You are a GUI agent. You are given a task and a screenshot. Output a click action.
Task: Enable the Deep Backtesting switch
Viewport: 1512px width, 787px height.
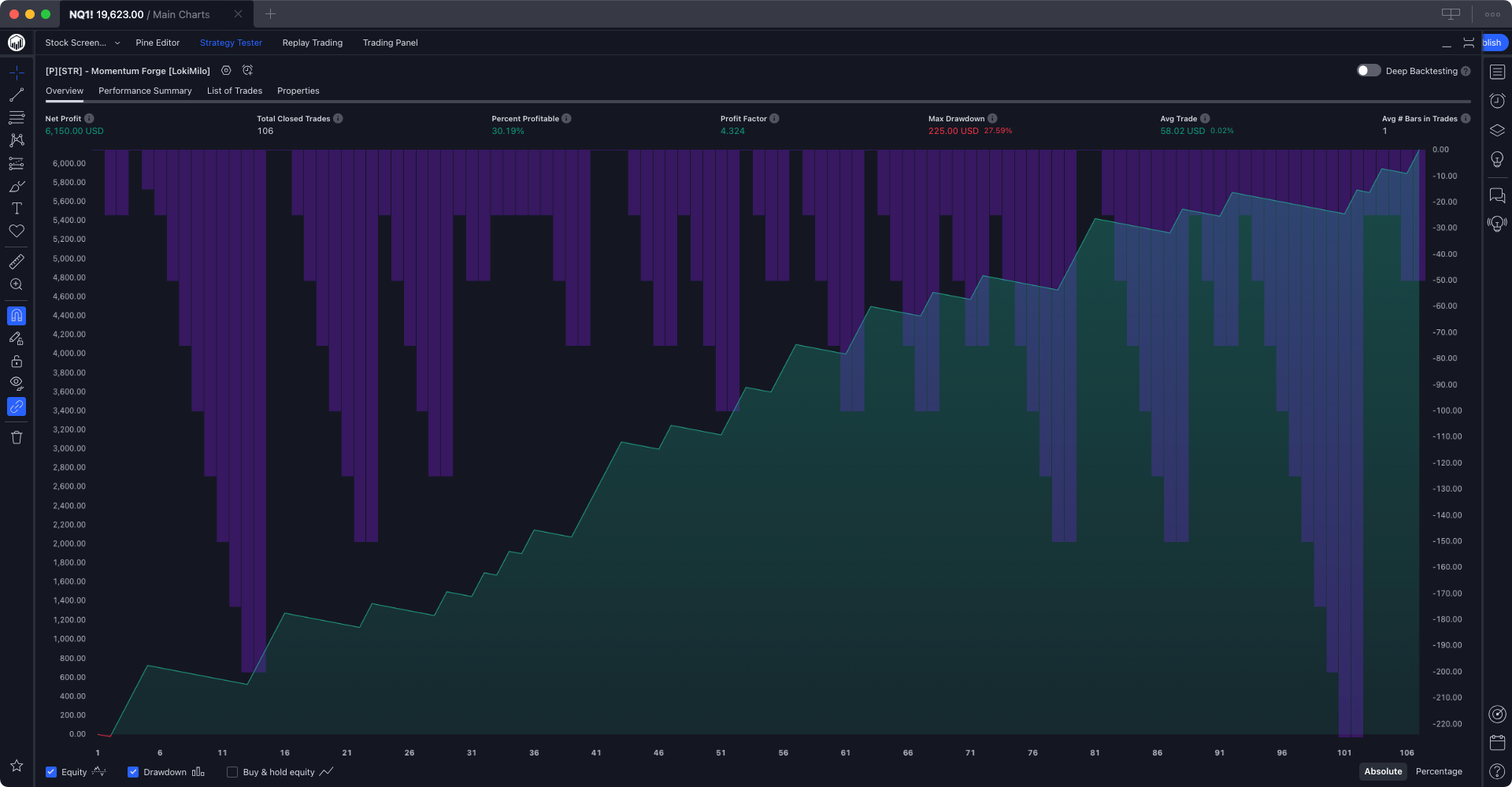click(1369, 70)
